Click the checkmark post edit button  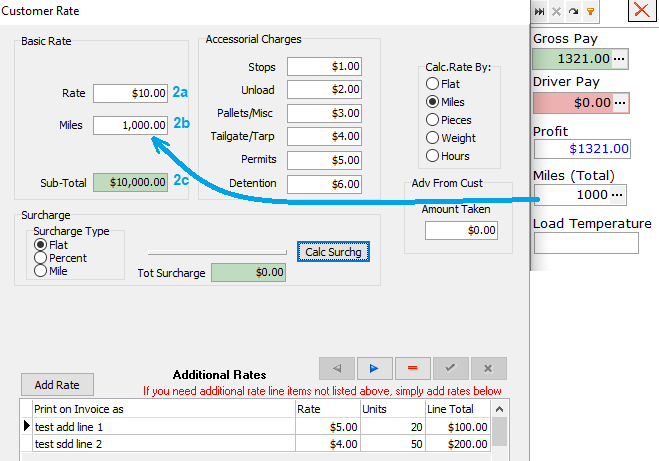(450, 367)
